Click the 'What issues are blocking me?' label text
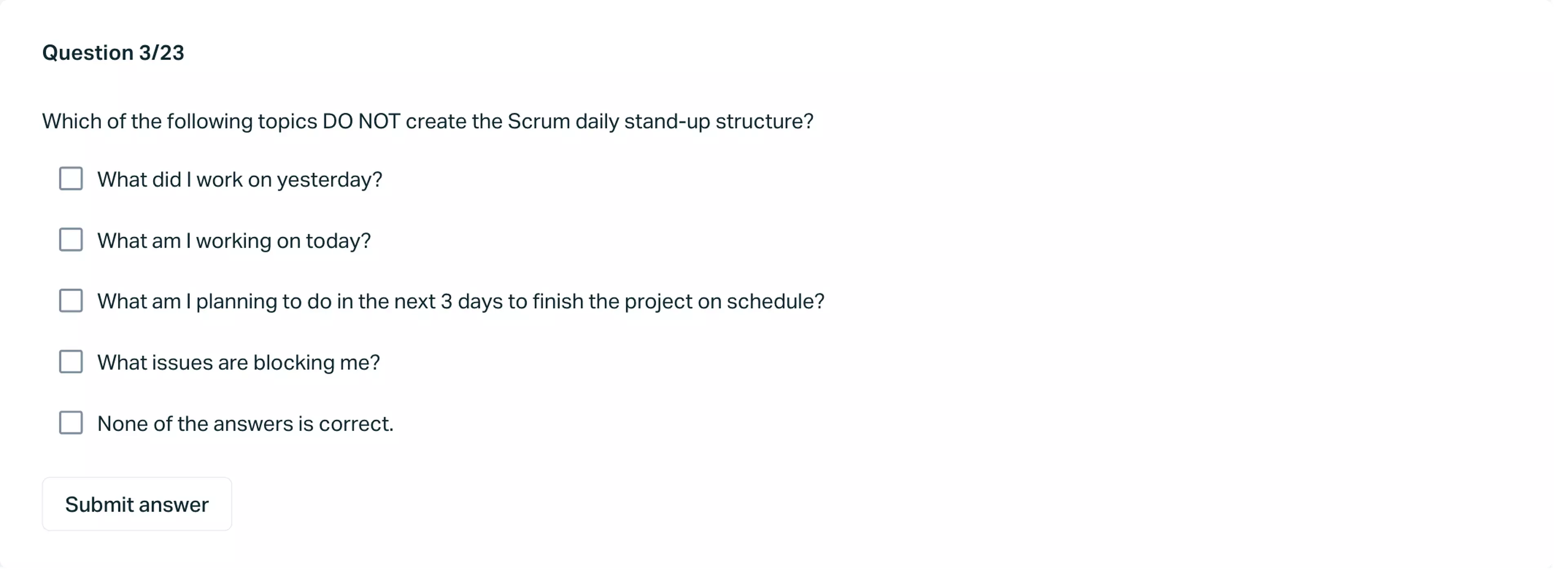The width and height of the screenshot is (1568, 573). pos(238,362)
